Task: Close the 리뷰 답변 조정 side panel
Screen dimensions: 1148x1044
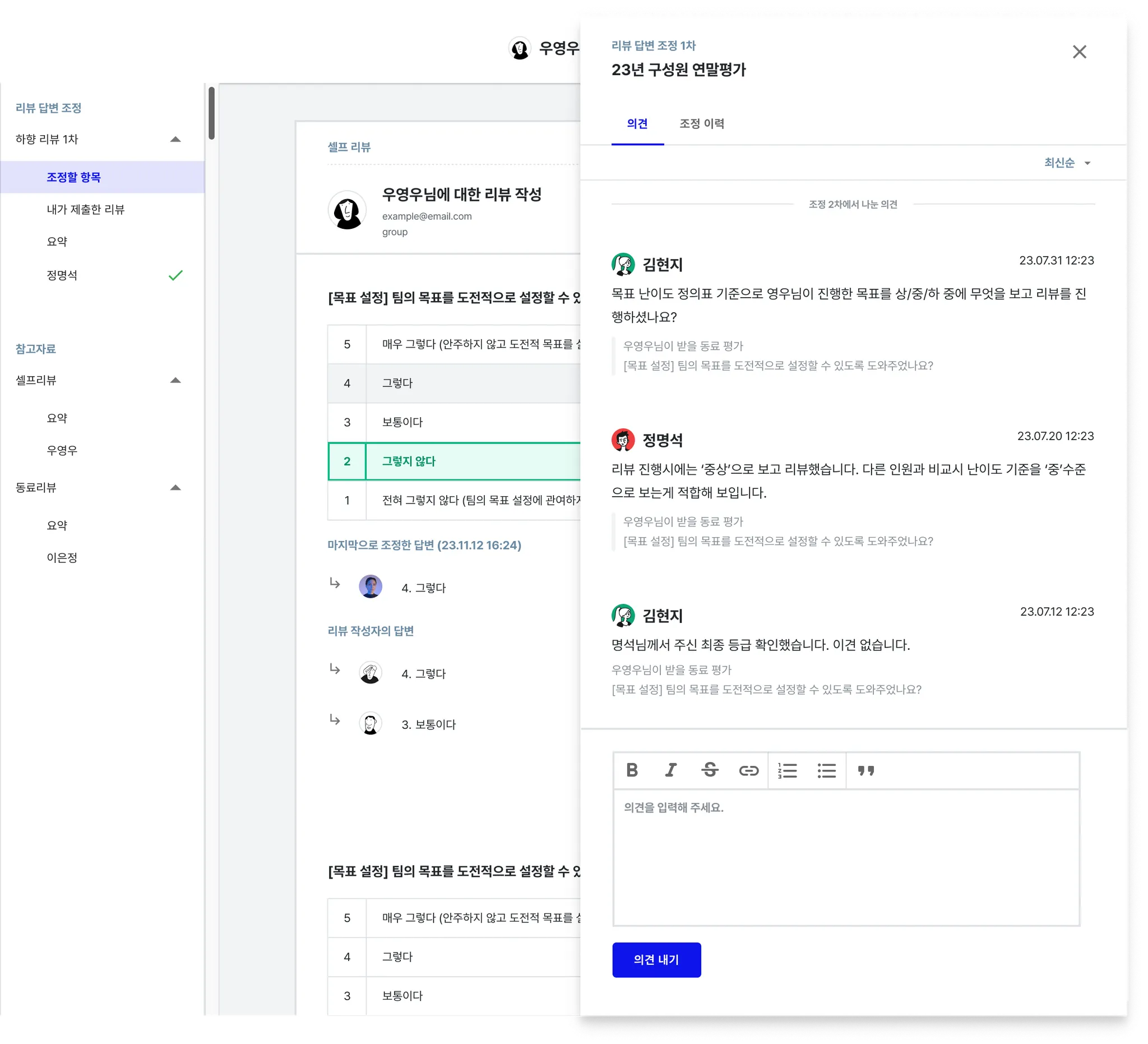Action: pos(1079,52)
